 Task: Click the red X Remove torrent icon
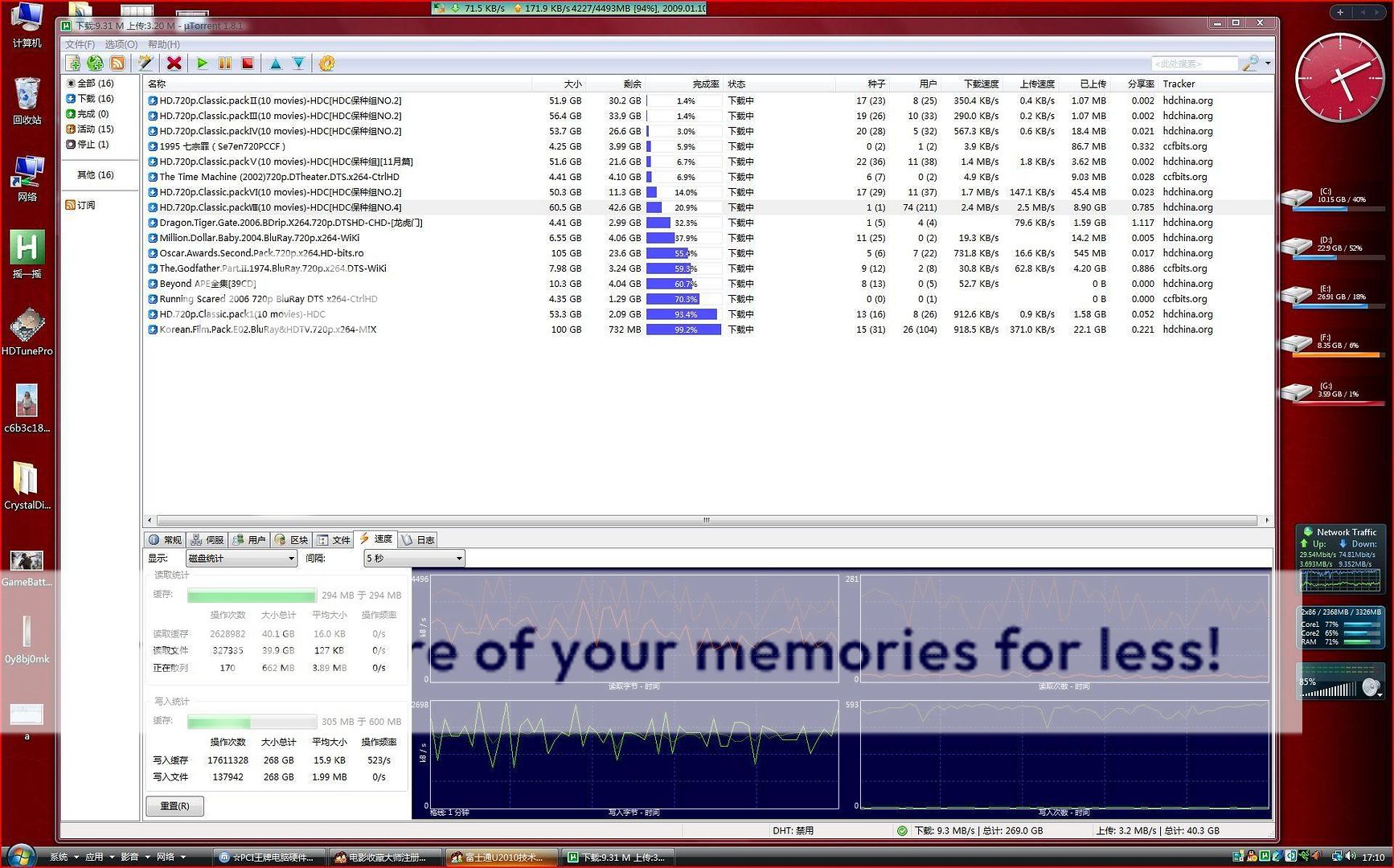click(174, 63)
